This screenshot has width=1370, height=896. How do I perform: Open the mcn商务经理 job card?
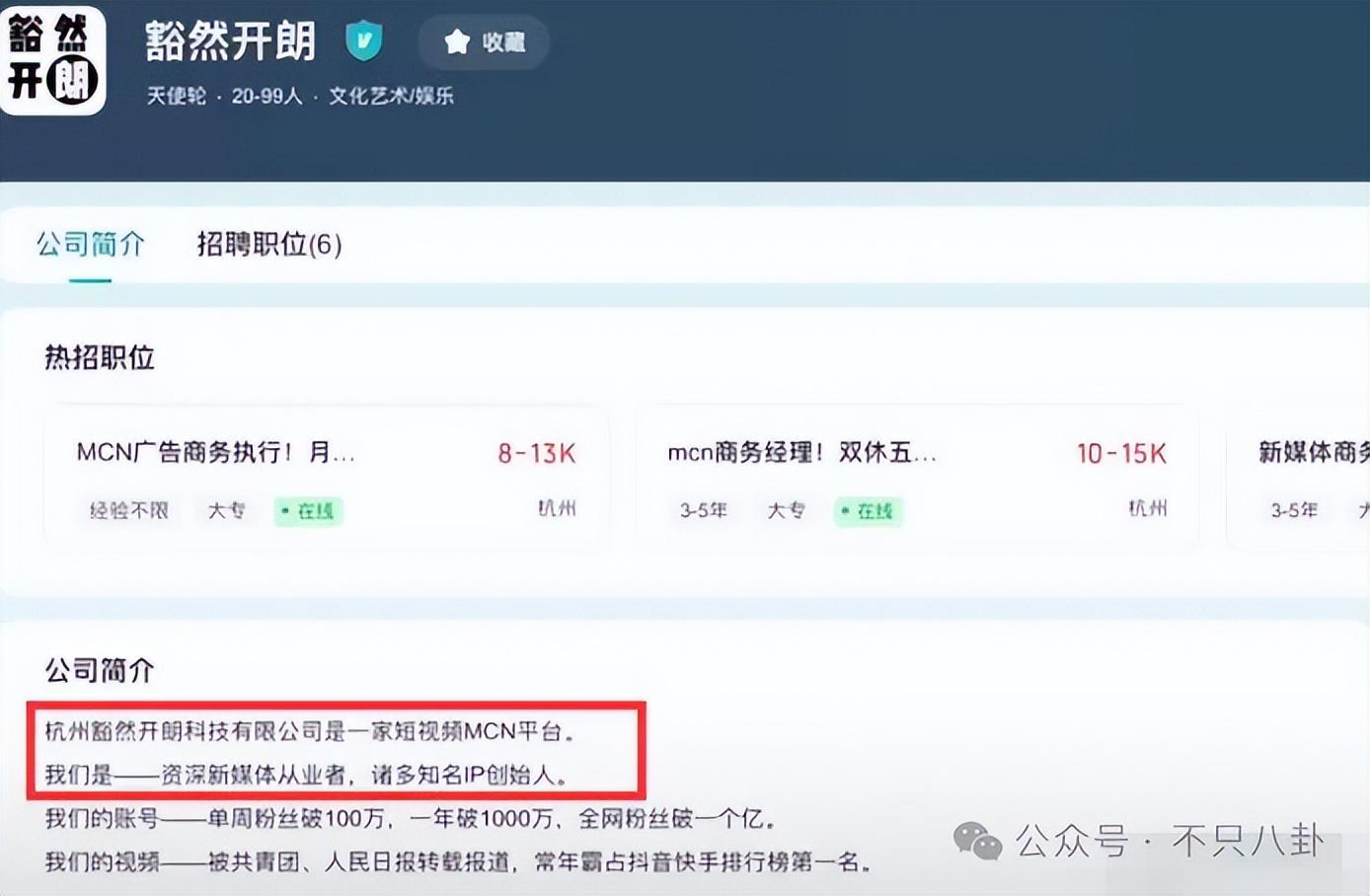pos(917,476)
